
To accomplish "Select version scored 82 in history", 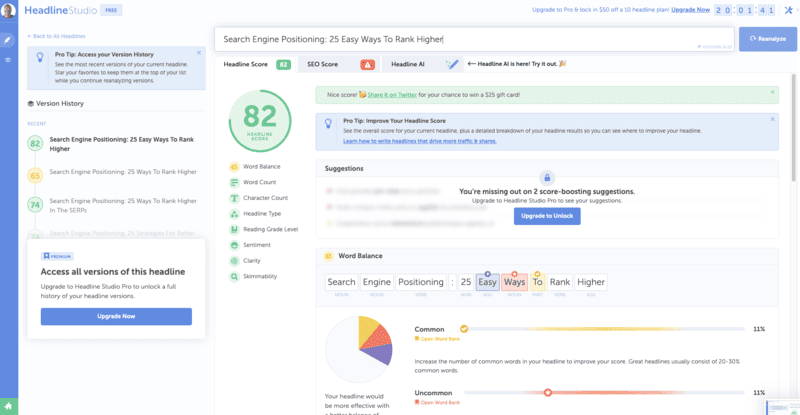I will tap(116, 144).
